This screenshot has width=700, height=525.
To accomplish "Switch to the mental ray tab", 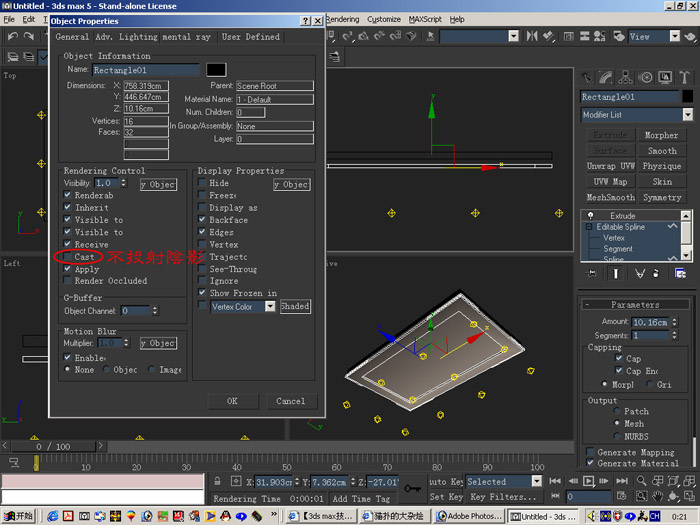I will pyautogui.click(x=186, y=37).
